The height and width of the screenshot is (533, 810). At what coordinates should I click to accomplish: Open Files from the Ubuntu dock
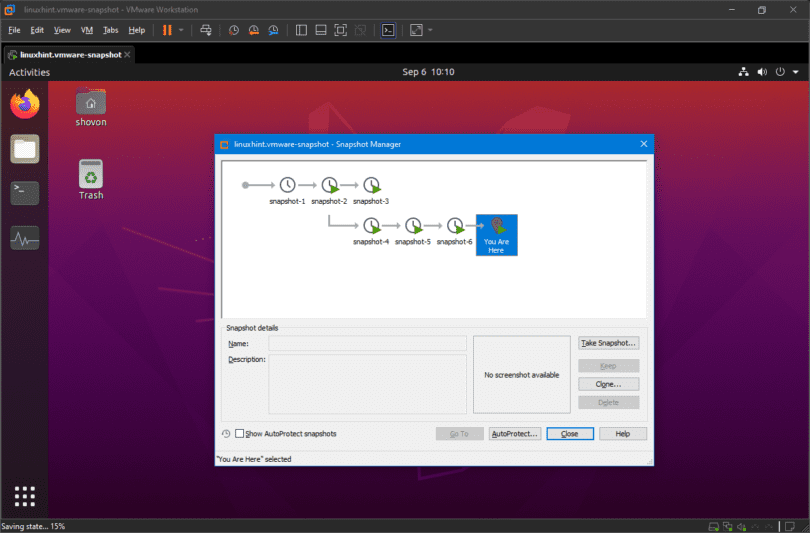[25, 149]
